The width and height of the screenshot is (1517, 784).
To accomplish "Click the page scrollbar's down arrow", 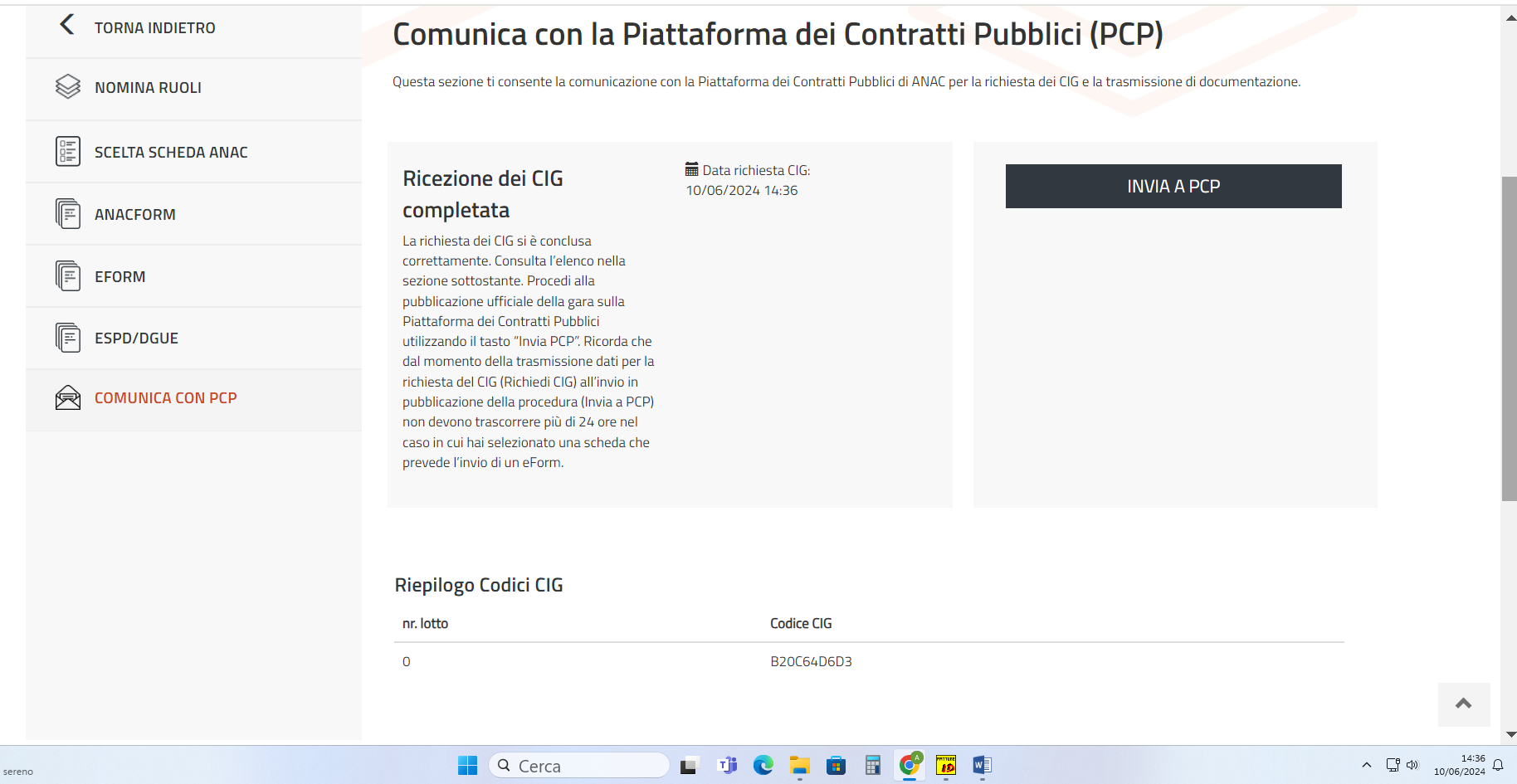I will pos(1510,734).
